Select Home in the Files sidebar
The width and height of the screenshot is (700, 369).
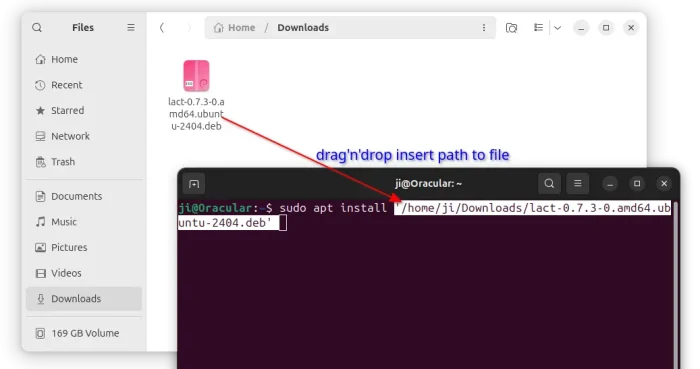(x=84, y=59)
